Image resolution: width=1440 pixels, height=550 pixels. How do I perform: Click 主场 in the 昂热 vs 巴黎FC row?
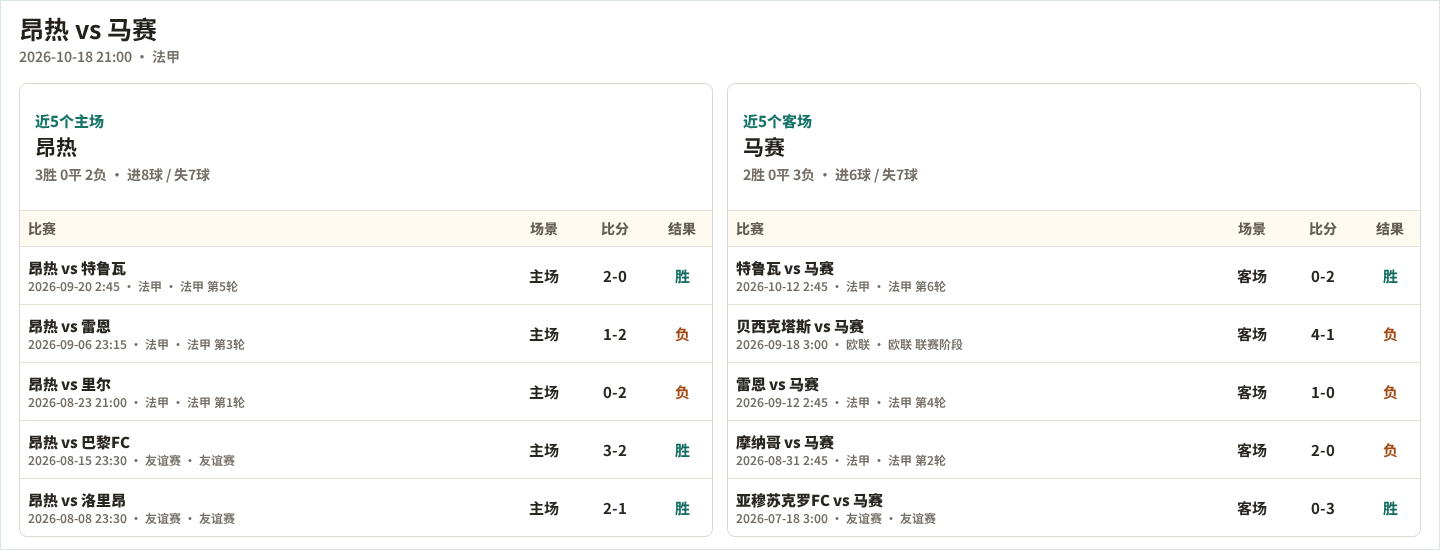pyautogui.click(x=544, y=450)
